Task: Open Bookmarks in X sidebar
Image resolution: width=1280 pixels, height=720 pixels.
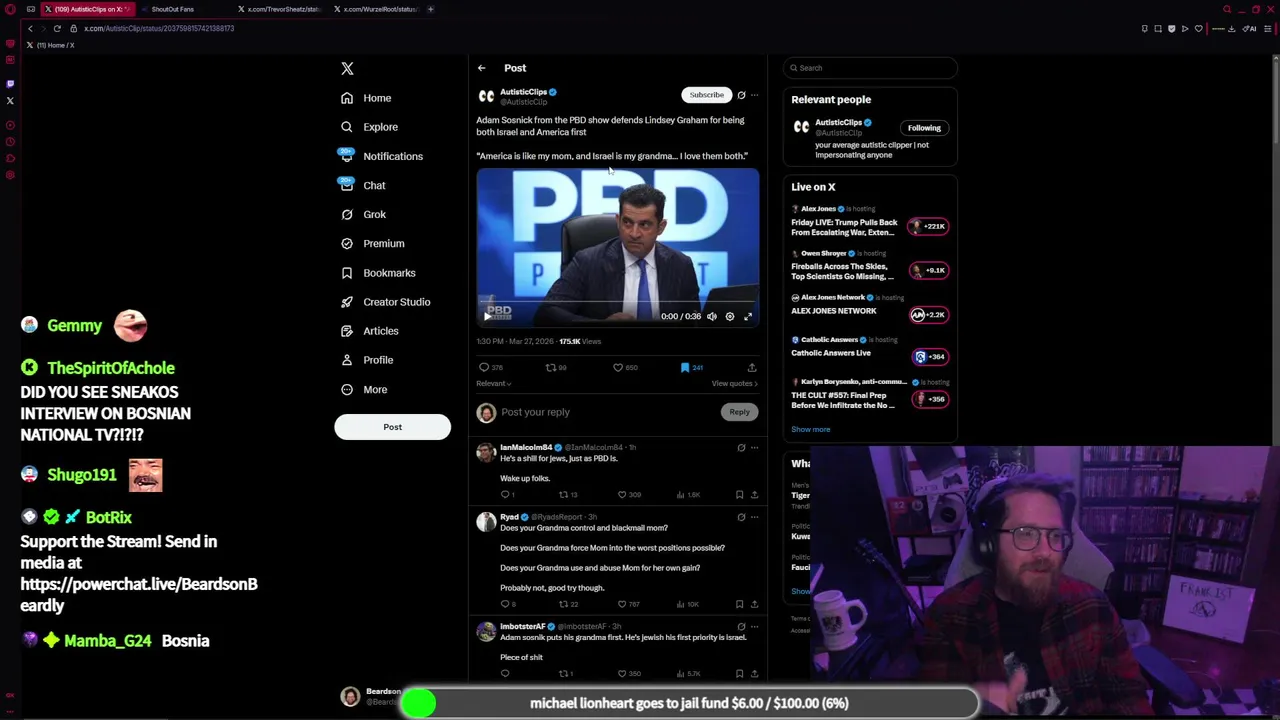Action: pos(378,272)
